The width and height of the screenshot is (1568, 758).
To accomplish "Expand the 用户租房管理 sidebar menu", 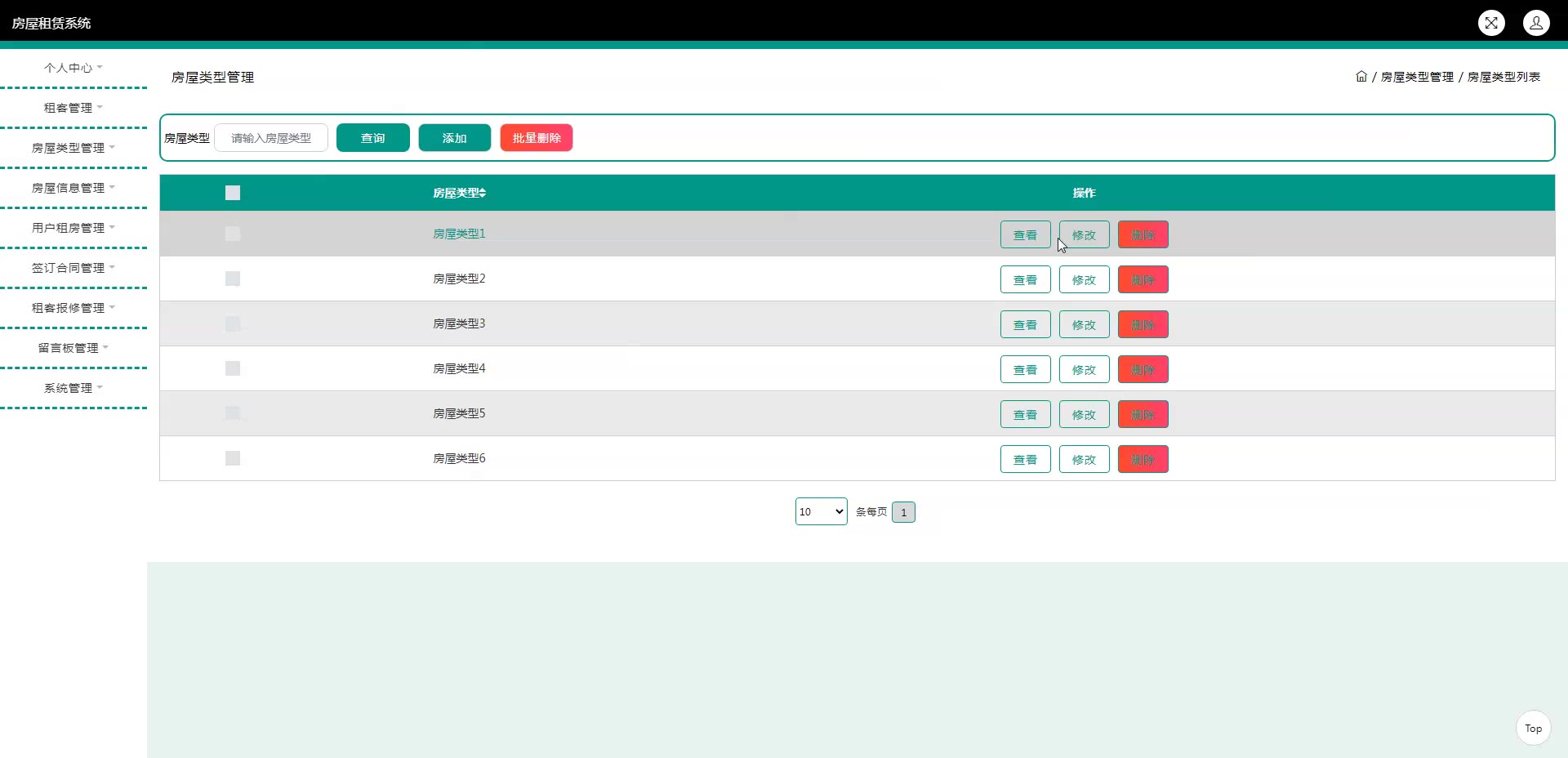I will coord(73,228).
